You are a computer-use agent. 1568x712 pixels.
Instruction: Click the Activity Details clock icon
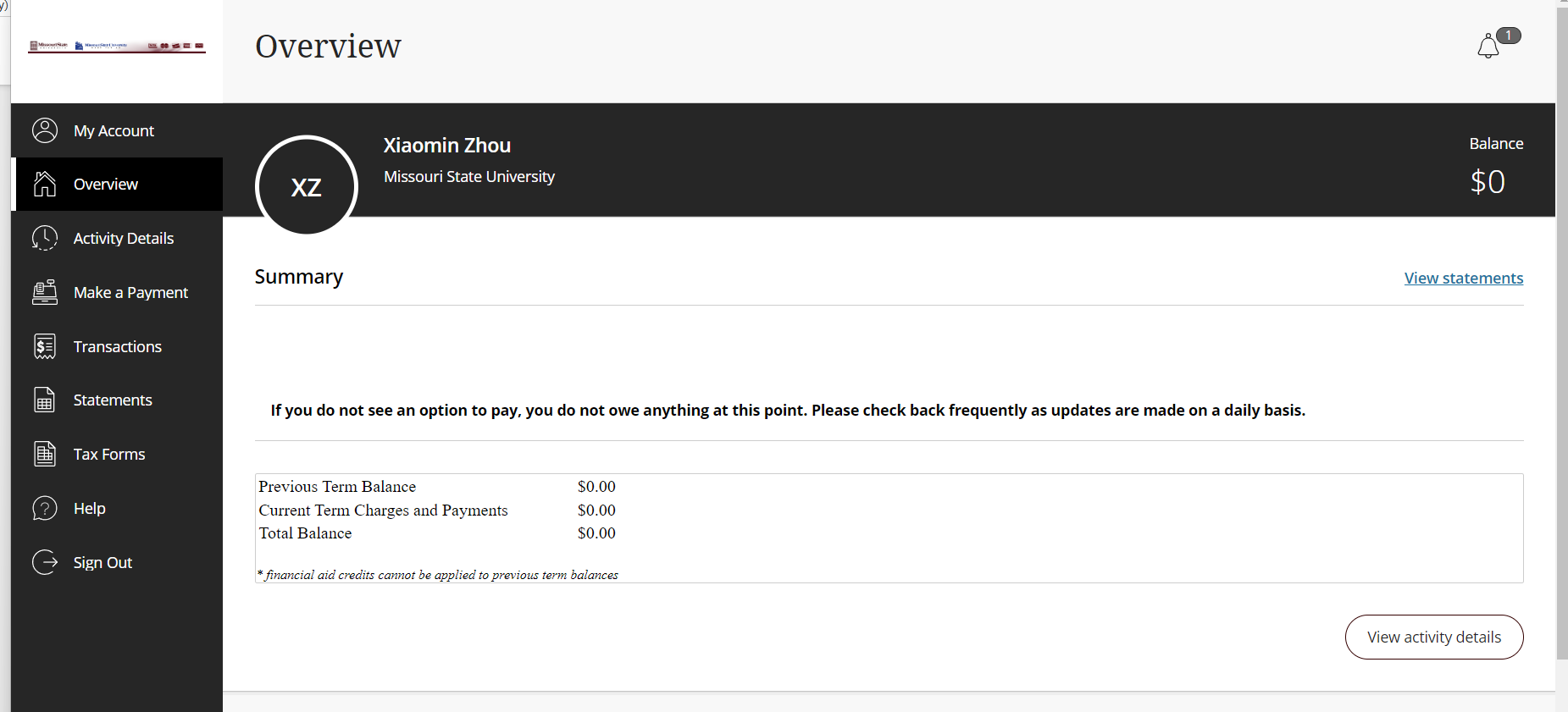pyautogui.click(x=45, y=238)
